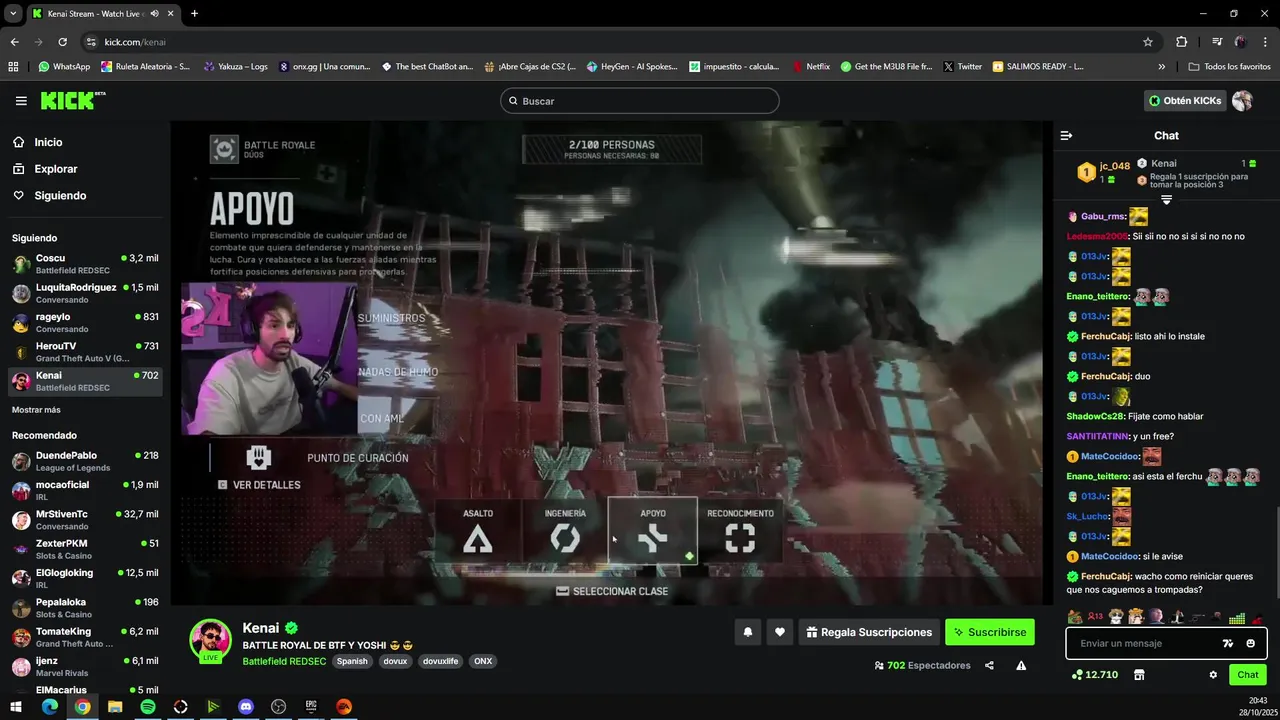
Task: Open chat settings gear
Action: tap(1213, 675)
